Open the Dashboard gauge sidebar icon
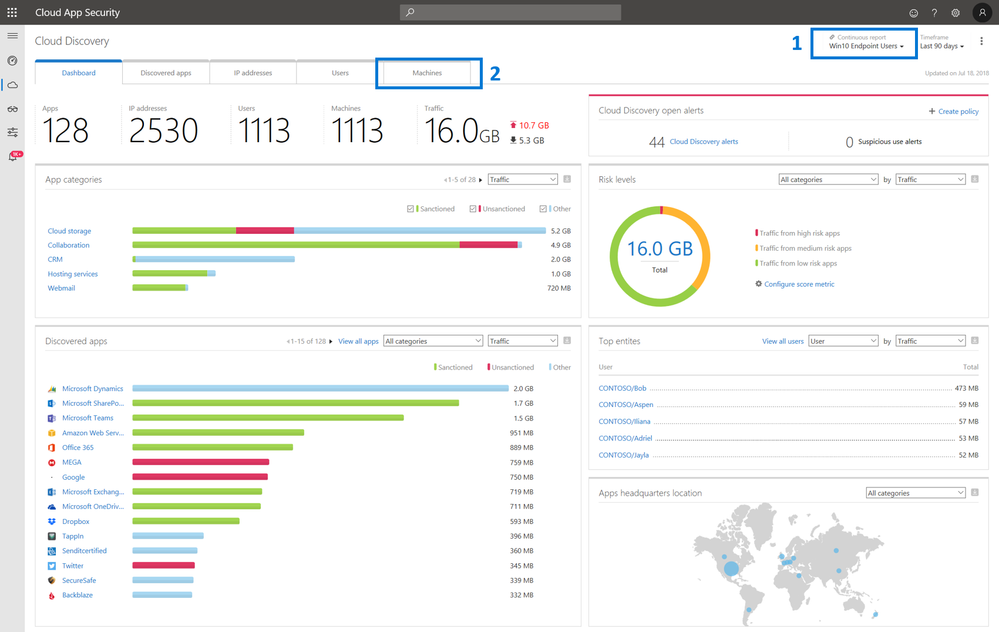 [12, 61]
